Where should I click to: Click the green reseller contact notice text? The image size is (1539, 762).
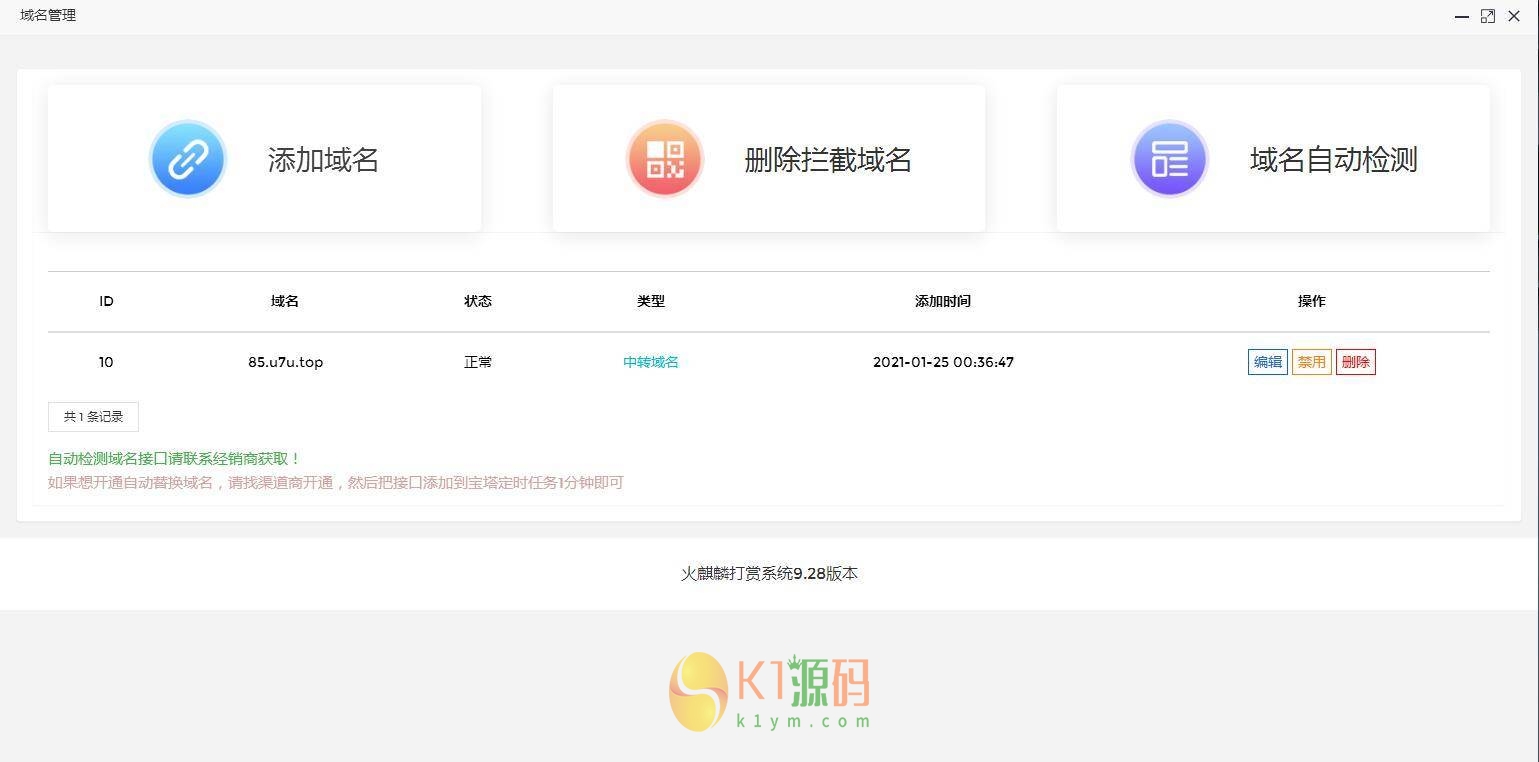(x=174, y=458)
